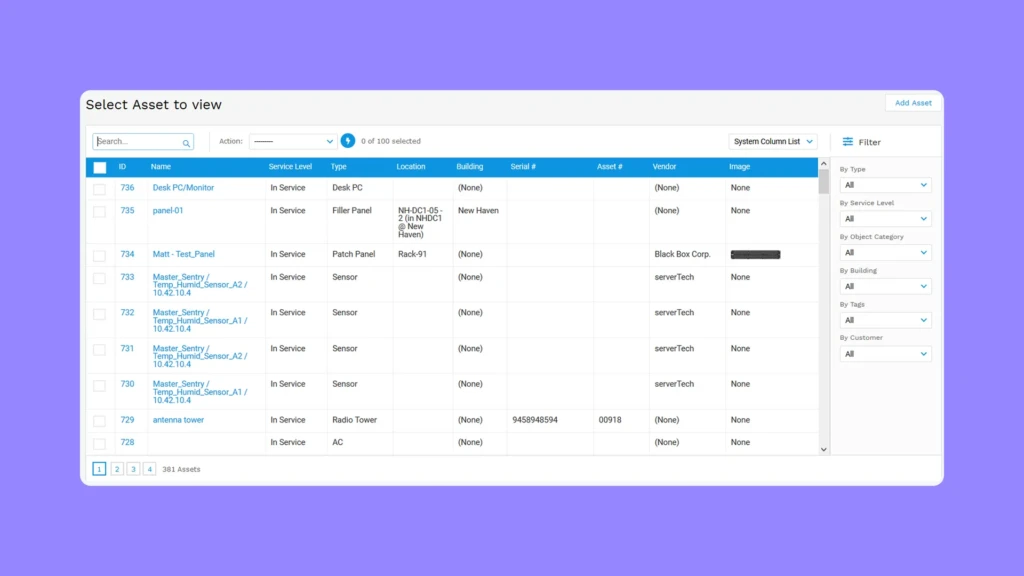Open the Action dropdown

tap(292, 142)
